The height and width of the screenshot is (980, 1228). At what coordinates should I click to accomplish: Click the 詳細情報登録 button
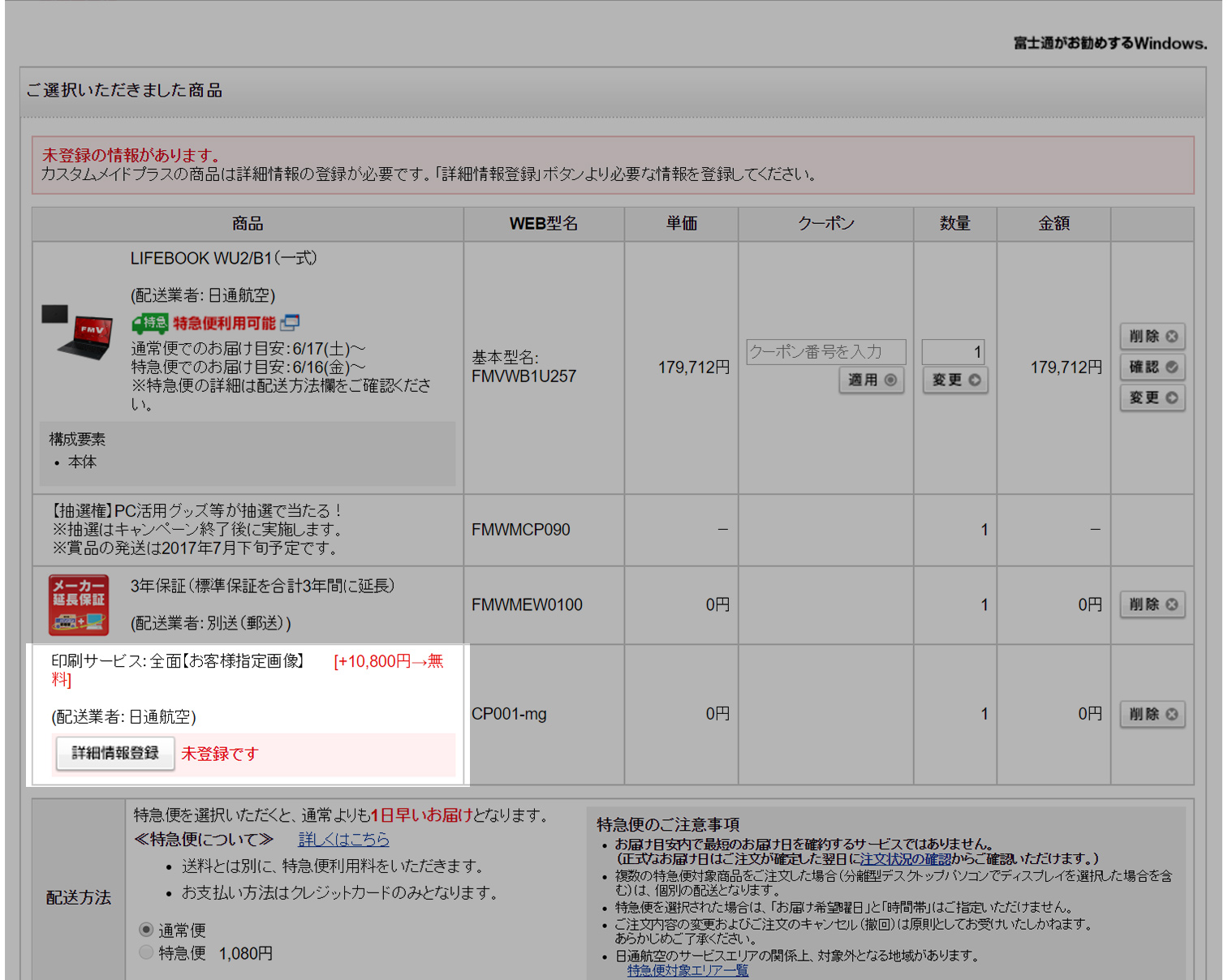pos(114,753)
